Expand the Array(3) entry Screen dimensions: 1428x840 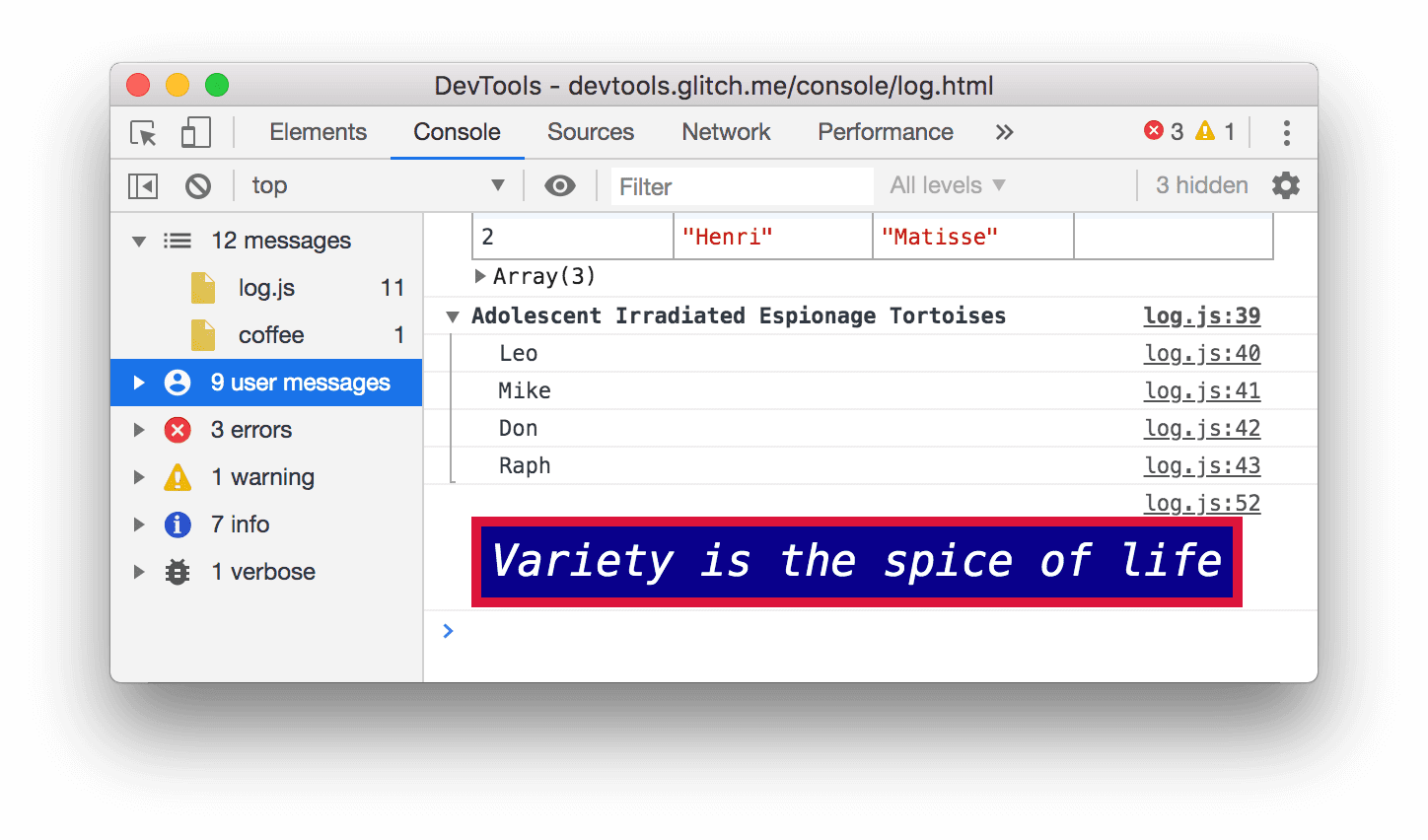click(x=480, y=277)
